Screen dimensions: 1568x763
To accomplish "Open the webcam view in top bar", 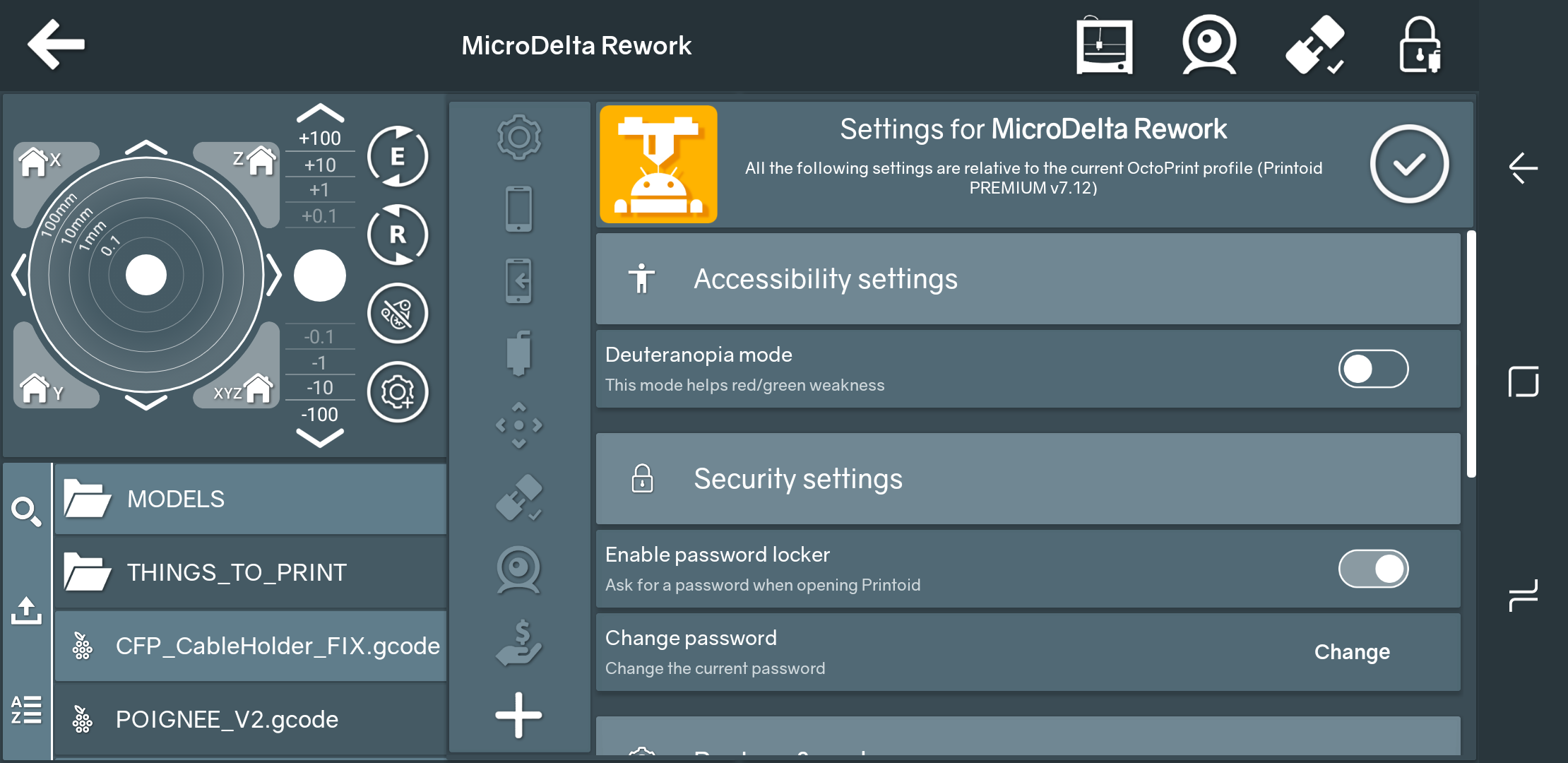I will (1208, 45).
